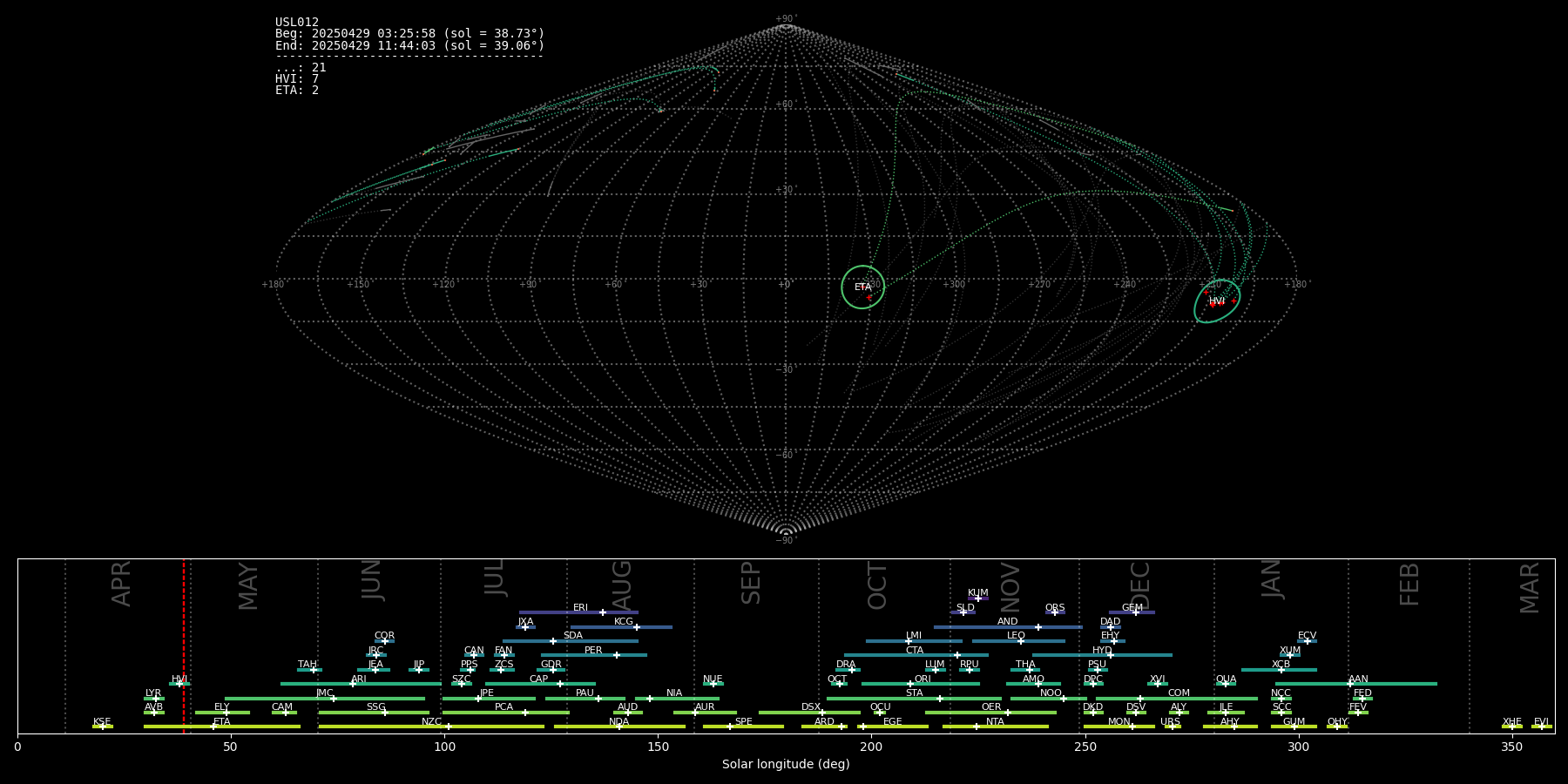
Task: Select the End: 20250429 11:44:03 line
Action: tap(409, 45)
